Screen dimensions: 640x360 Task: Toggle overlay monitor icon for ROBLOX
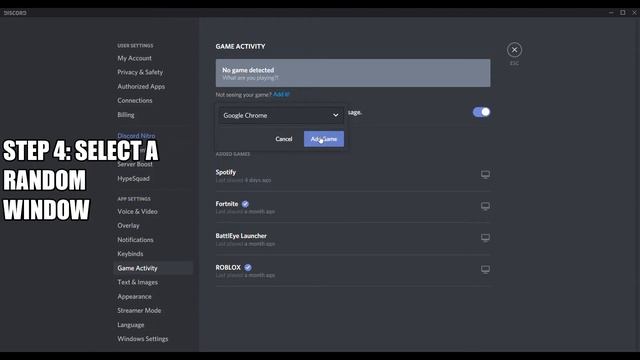(x=485, y=269)
